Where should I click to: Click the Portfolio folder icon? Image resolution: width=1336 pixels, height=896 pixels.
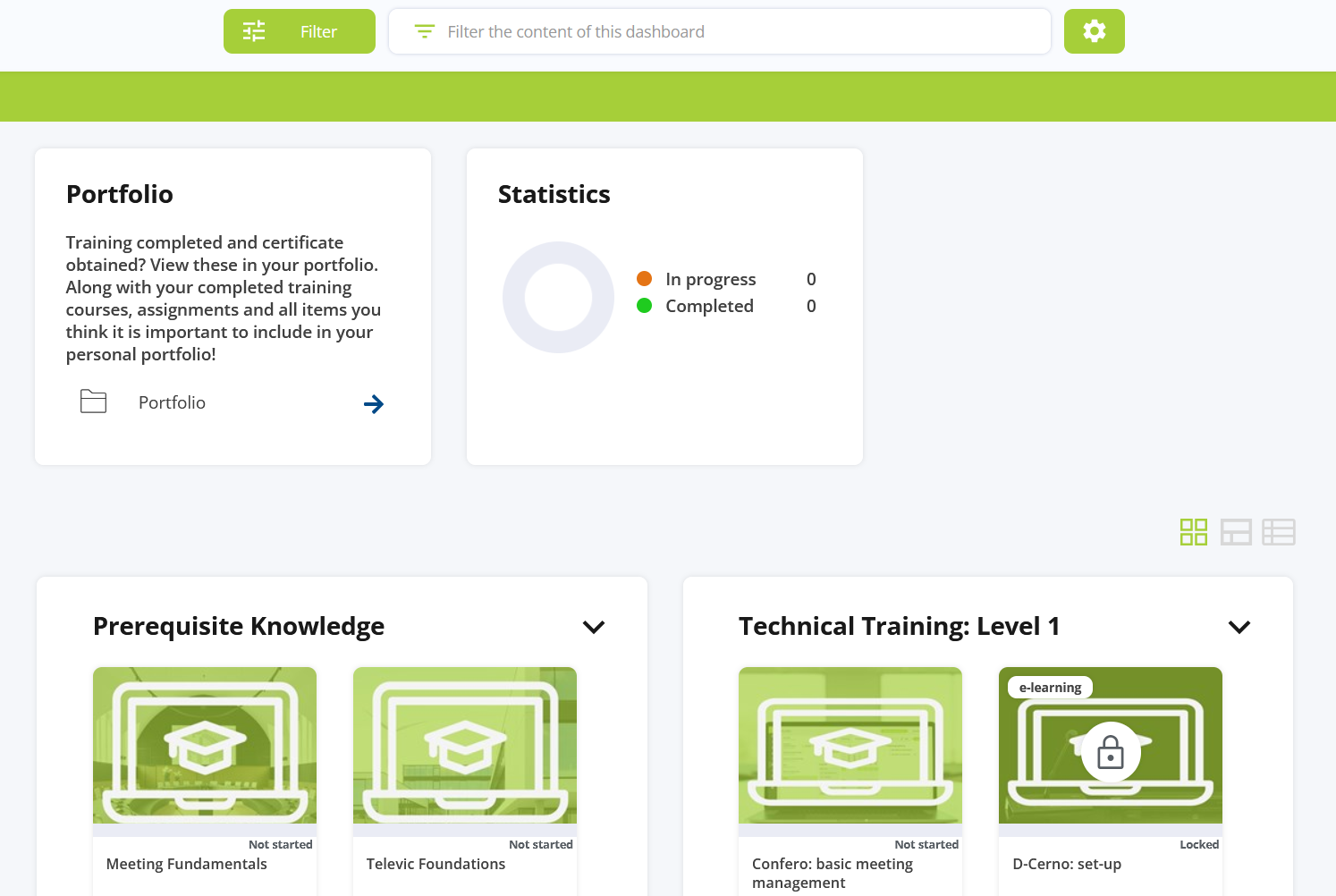pos(93,402)
